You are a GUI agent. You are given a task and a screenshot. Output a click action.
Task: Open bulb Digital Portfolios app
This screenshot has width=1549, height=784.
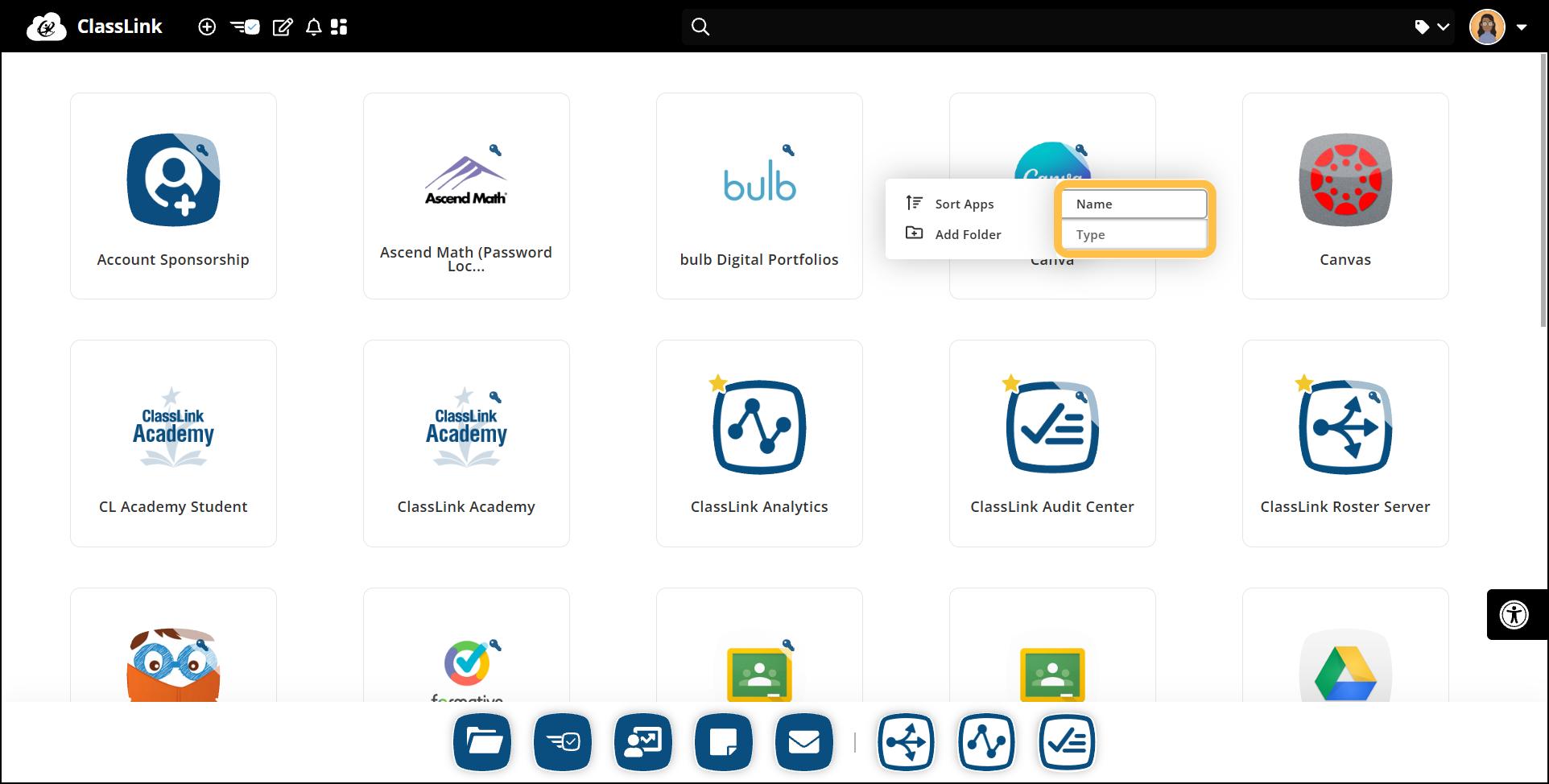click(x=759, y=196)
